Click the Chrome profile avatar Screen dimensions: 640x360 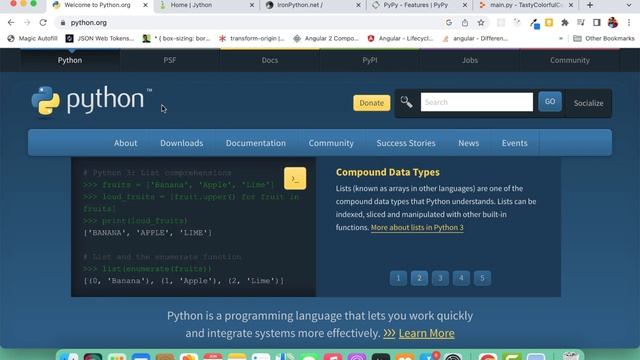point(613,23)
